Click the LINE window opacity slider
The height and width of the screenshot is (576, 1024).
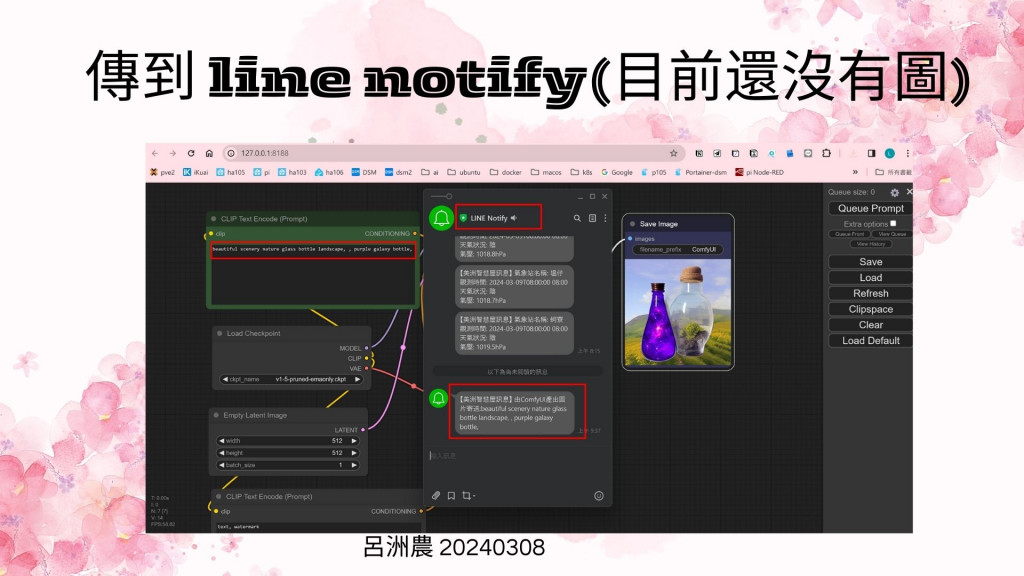pos(441,196)
